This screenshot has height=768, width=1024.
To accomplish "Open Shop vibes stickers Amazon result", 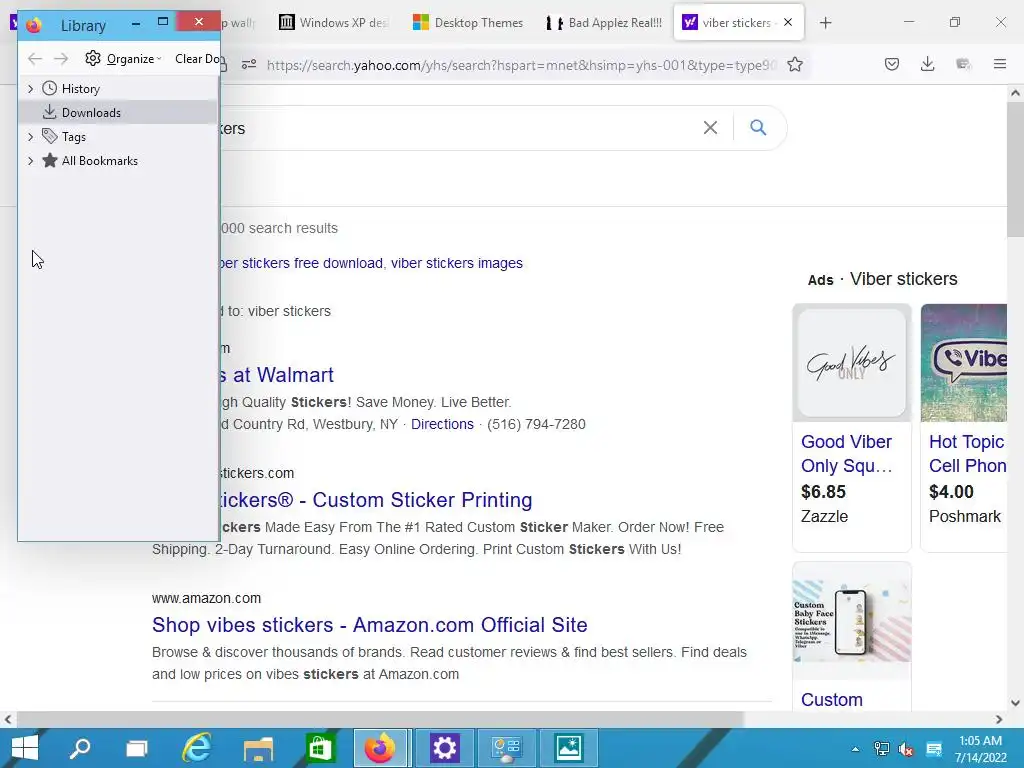I will coord(370,625).
